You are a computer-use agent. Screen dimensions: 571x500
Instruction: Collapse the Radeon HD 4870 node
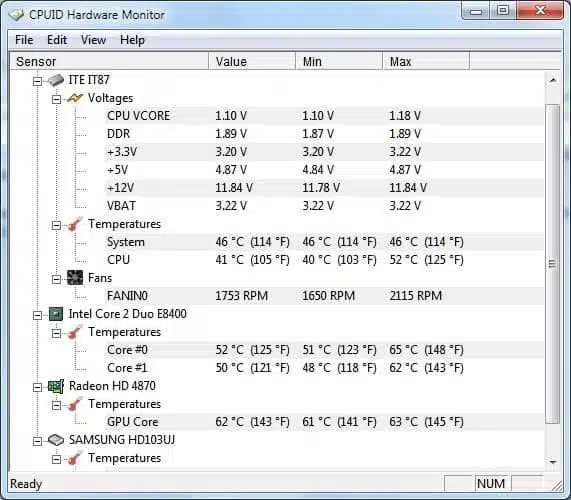pyautogui.click(x=37, y=387)
